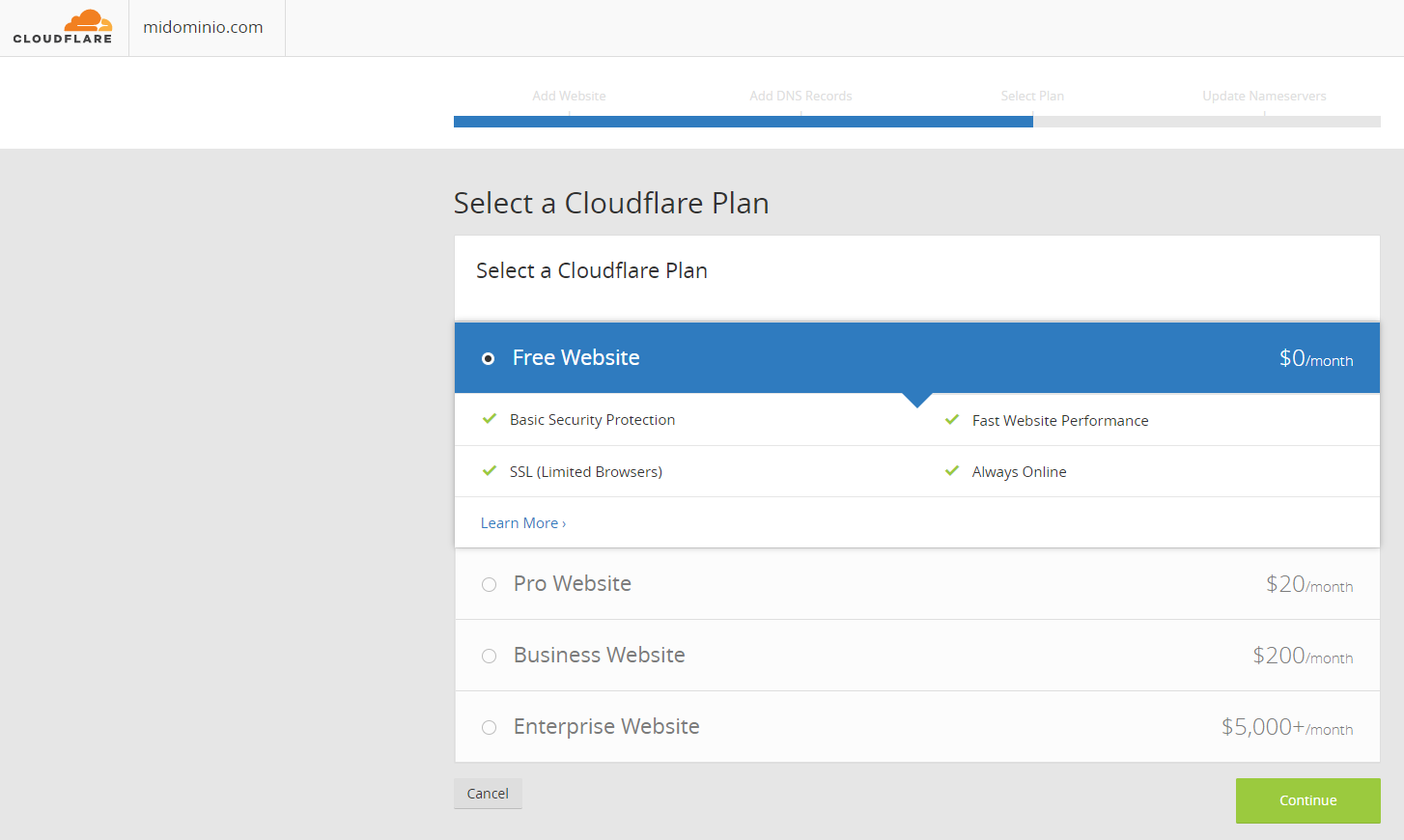The height and width of the screenshot is (840, 1404).
Task: Click the blue setup progress bar
Action: point(744,122)
